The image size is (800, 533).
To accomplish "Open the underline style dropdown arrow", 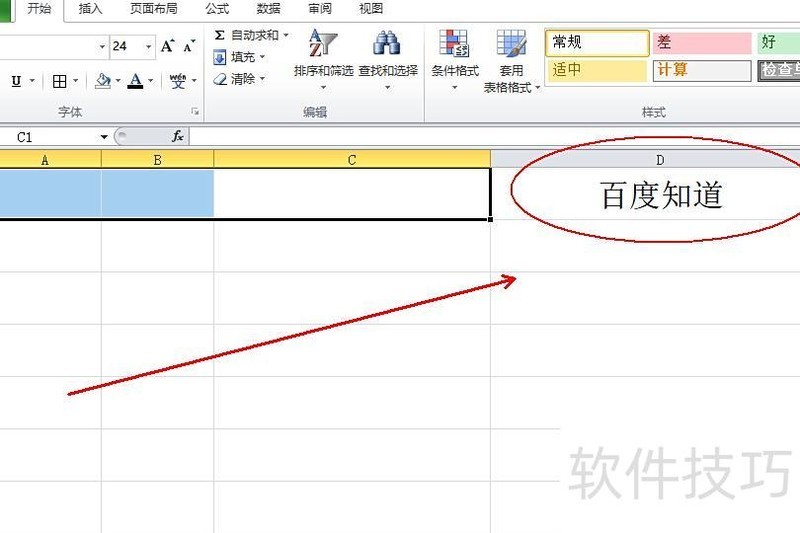I will click(32, 81).
